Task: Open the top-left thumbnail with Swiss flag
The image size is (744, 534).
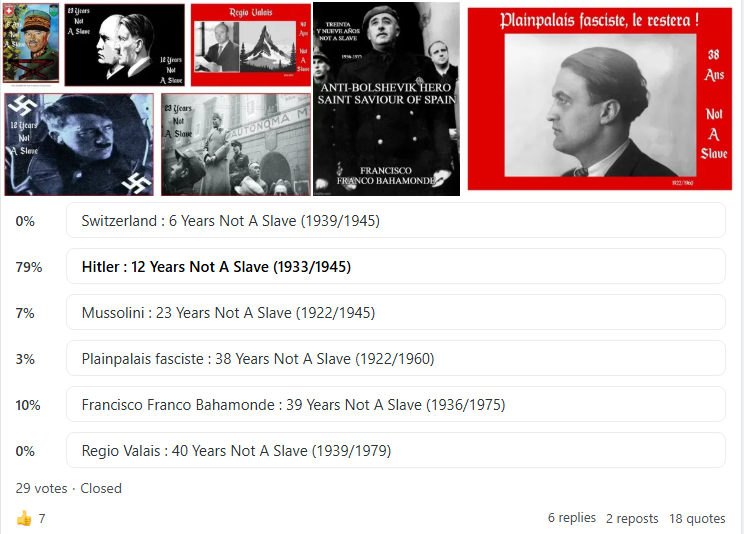Action: click(x=31, y=44)
